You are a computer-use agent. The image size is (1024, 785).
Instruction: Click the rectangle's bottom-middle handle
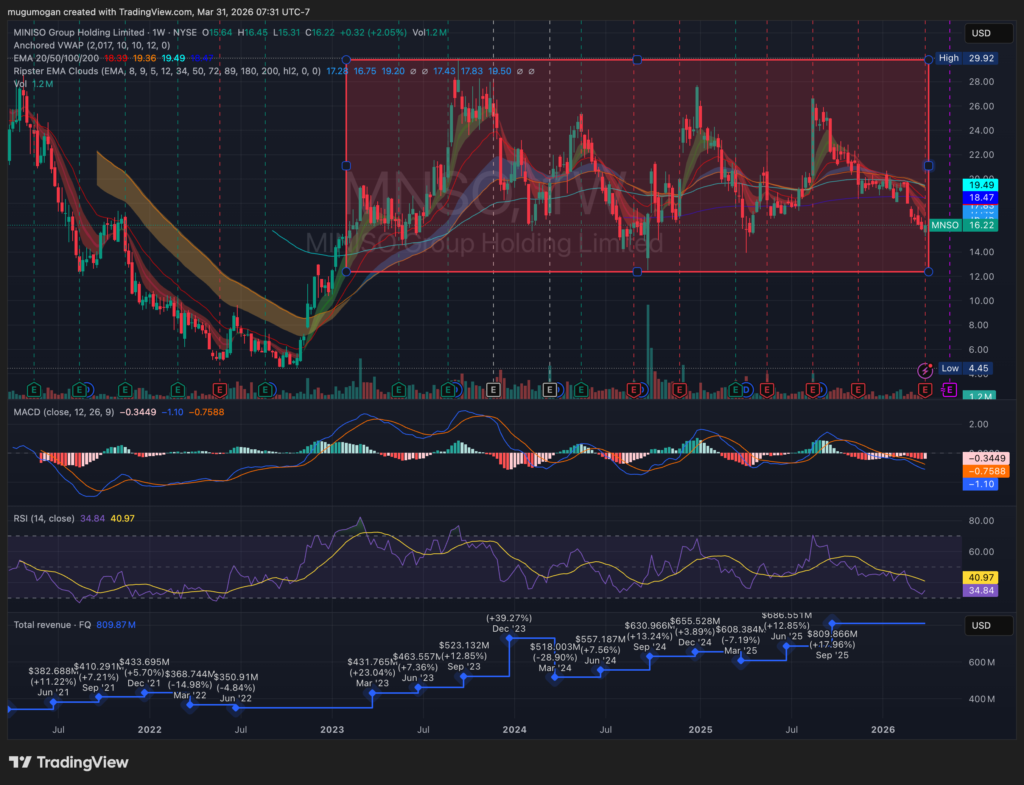637,271
